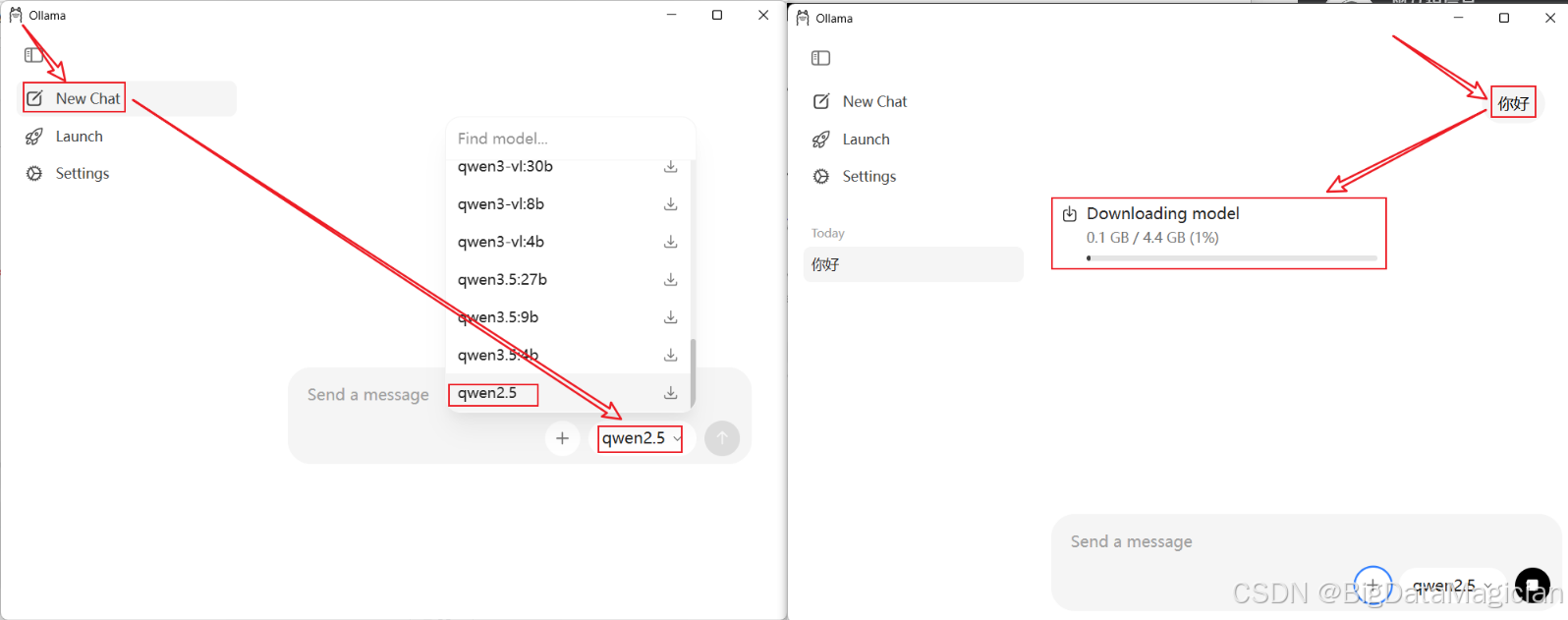The image size is (1568, 620).
Task: Select New Chat in right window sidebar
Action: click(914, 101)
